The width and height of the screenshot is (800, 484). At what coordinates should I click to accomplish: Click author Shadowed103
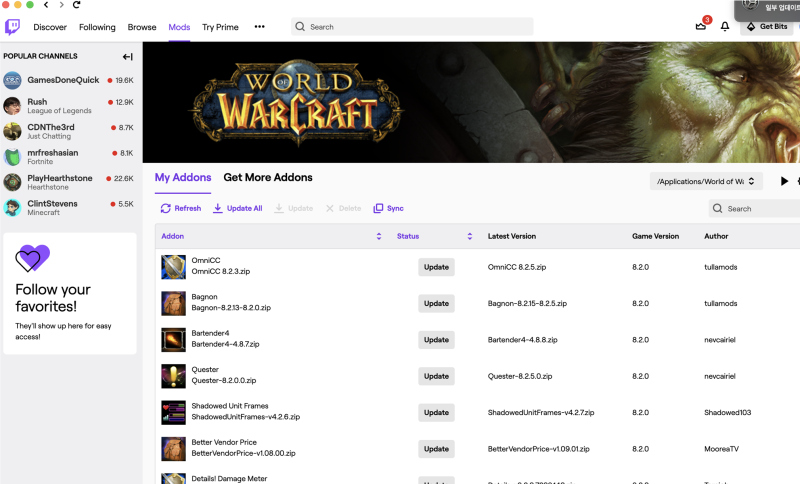728,413
